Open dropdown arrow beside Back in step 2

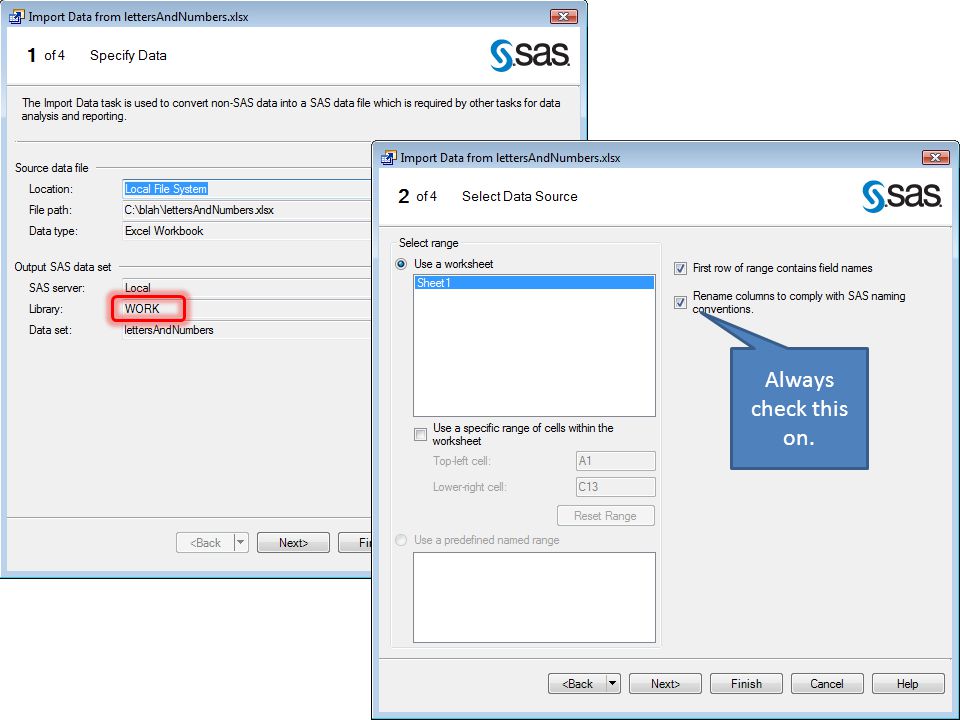click(x=613, y=683)
